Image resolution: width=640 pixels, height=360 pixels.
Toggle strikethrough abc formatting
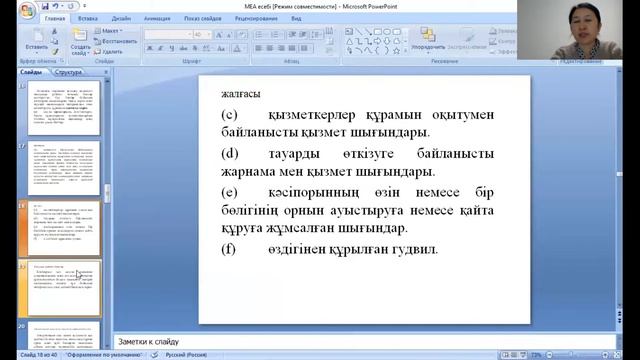click(x=184, y=49)
